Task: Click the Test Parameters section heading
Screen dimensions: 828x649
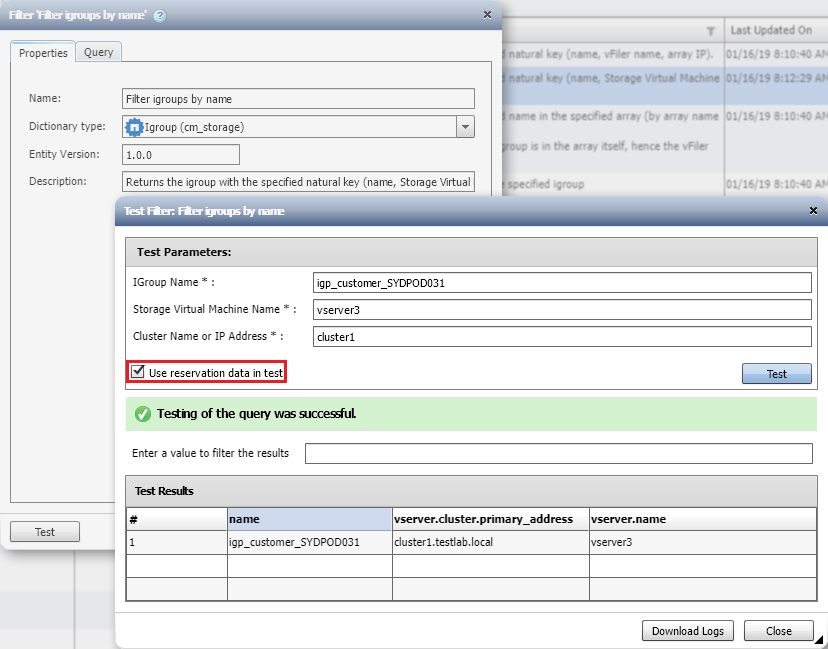Action: click(184, 252)
